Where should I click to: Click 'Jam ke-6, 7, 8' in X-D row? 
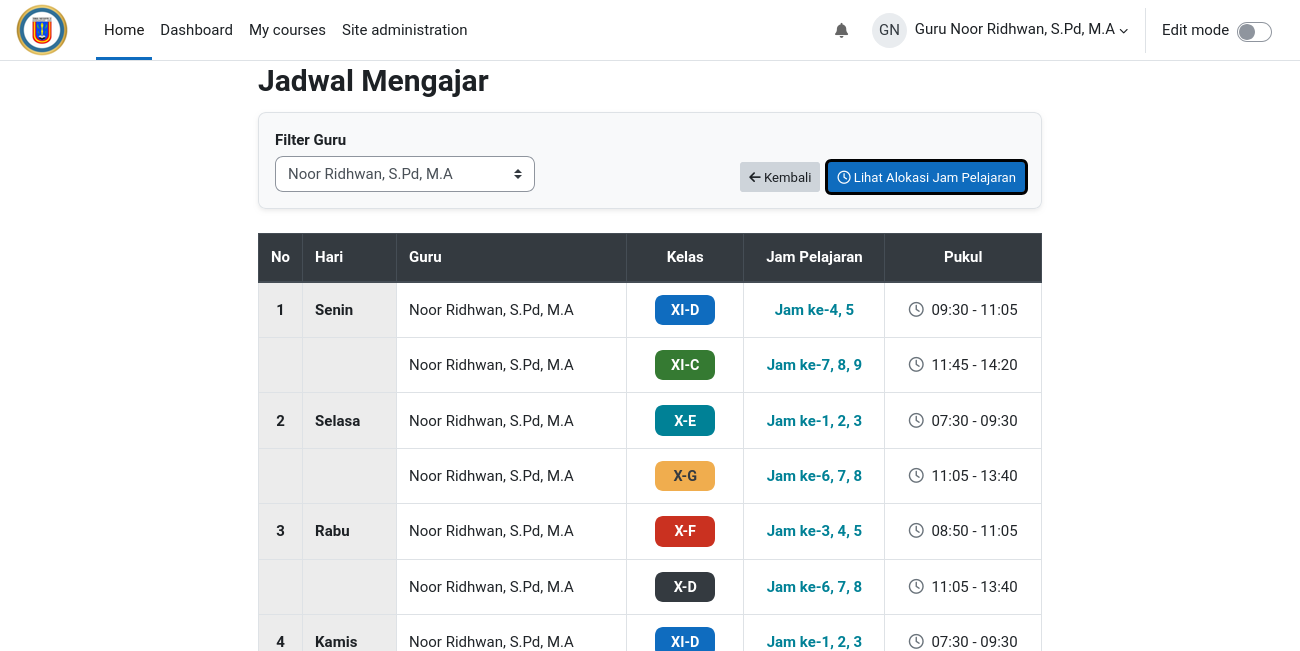814,587
